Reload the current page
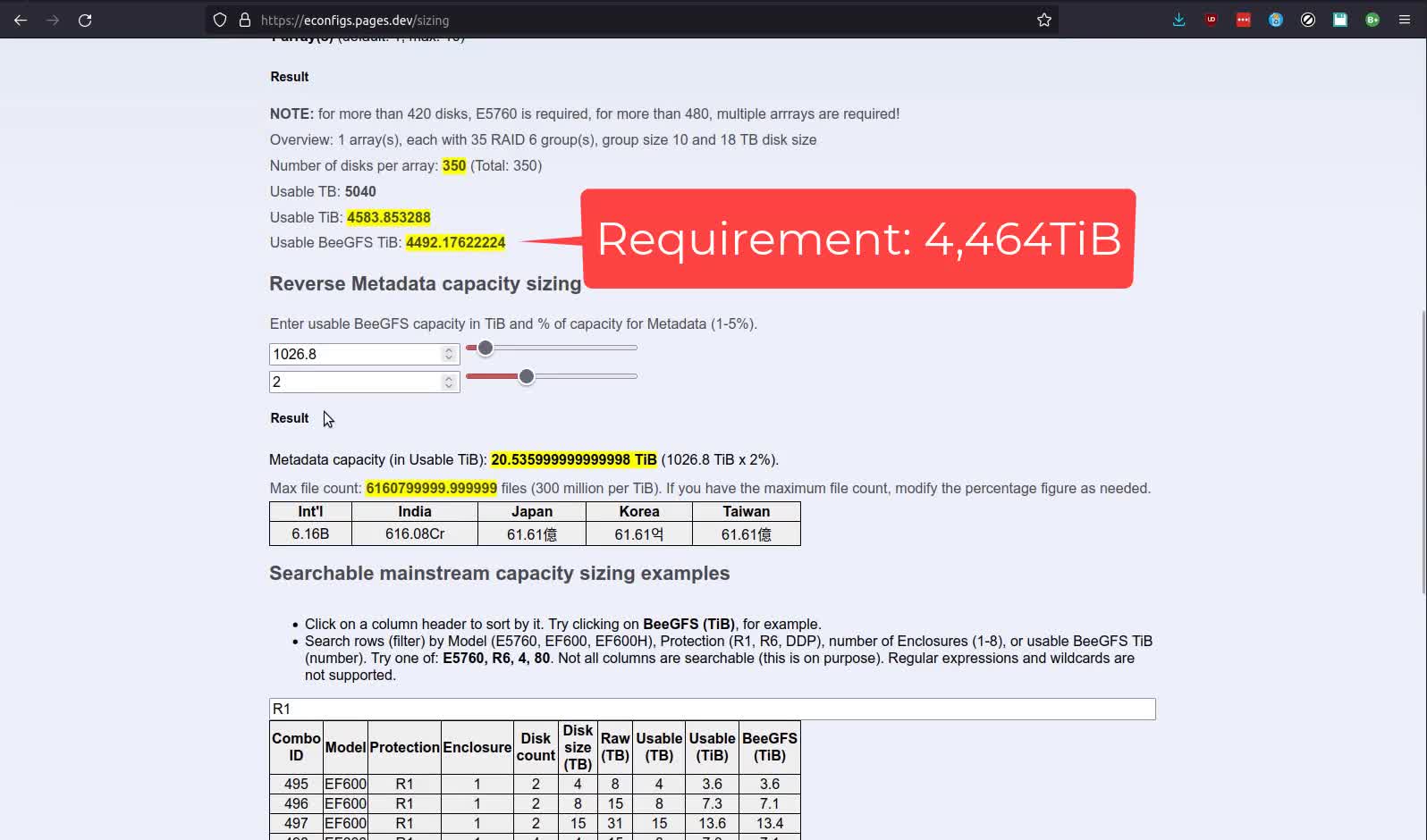This screenshot has height=840, width=1427. coord(85,20)
